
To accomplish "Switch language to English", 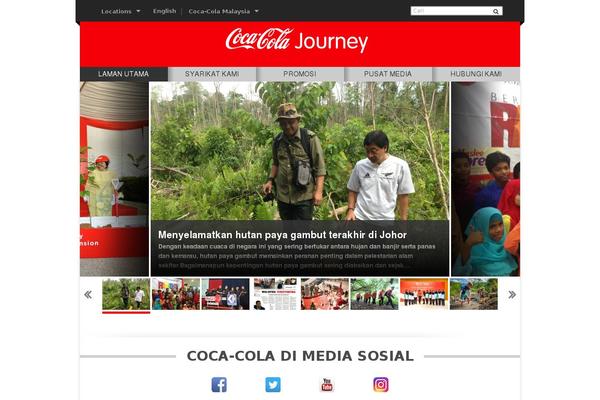I will (165, 11).
